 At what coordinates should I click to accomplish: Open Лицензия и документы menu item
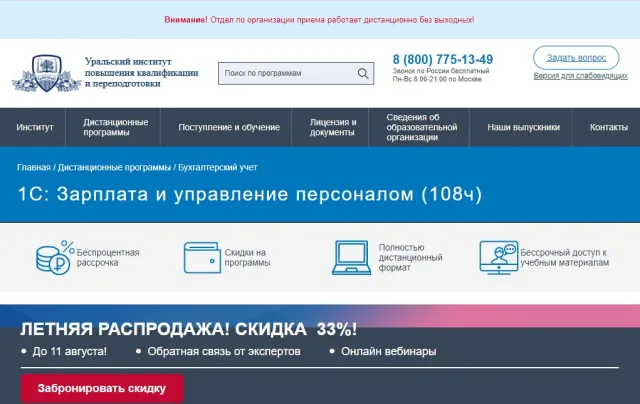[x=333, y=127]
